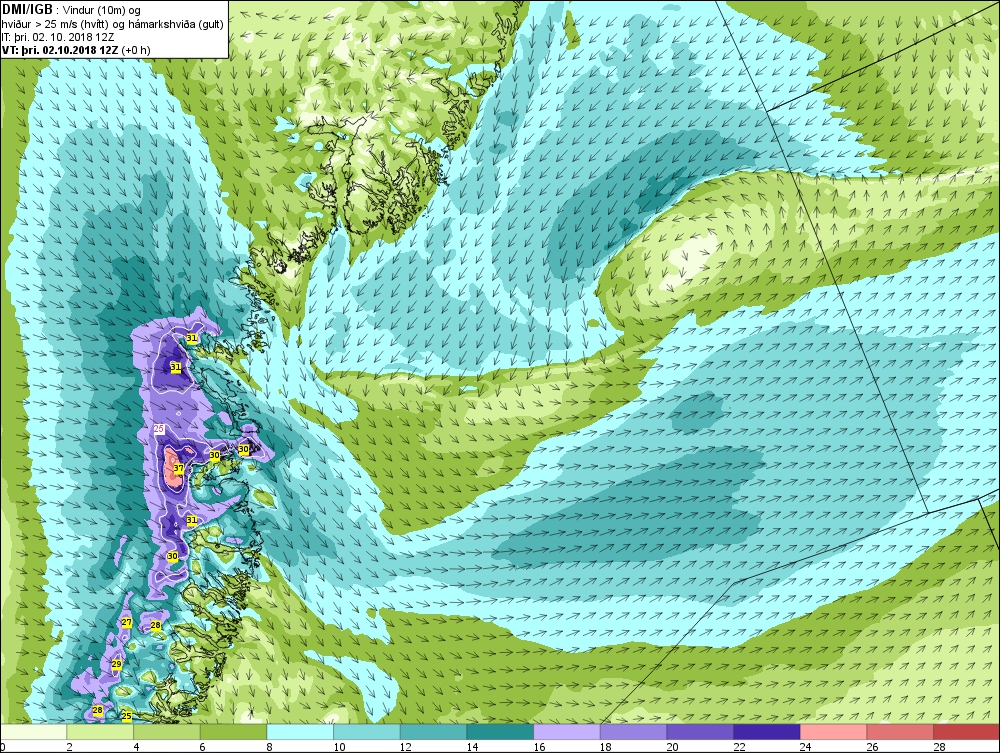The width and height of the screenshot is (1000, 753).
Task: Select the 18–20 m/s medium purple legend swatch
Action: 633,731
